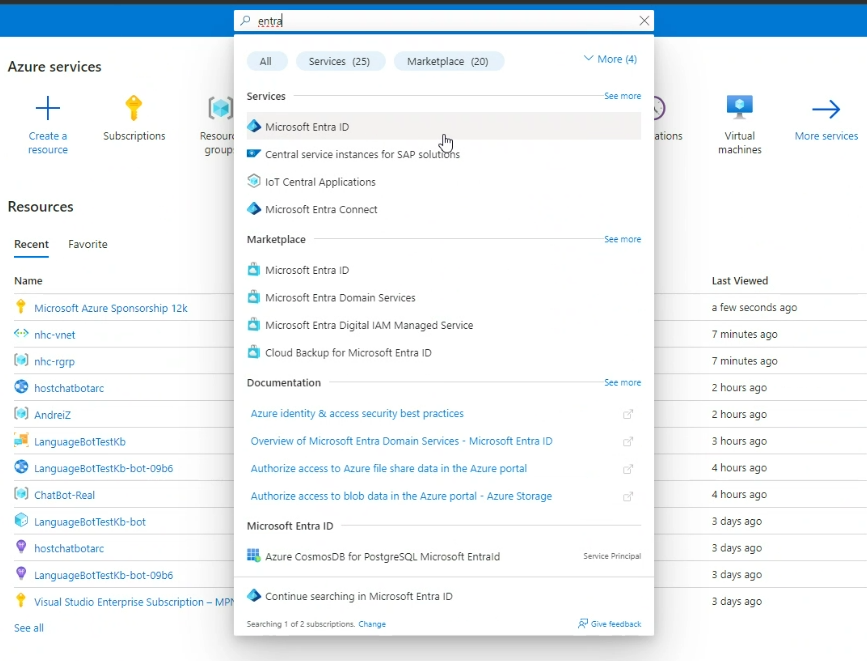867x661 pixels.
Task: Click See more under Documentation
Action: (x=623, y=382)
